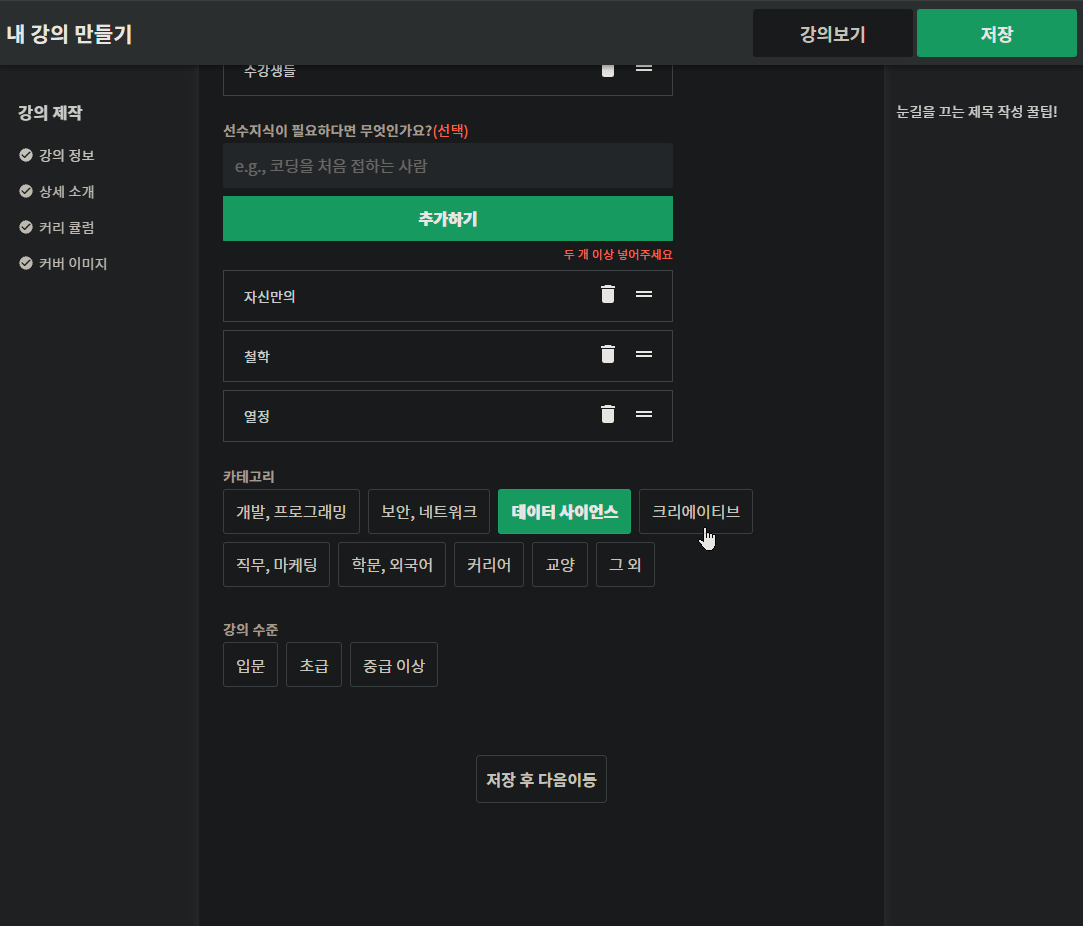Screen dimensions: 1083x926
Task: Click the 내 강의 만들기 page title
Action: click(69, 34)
